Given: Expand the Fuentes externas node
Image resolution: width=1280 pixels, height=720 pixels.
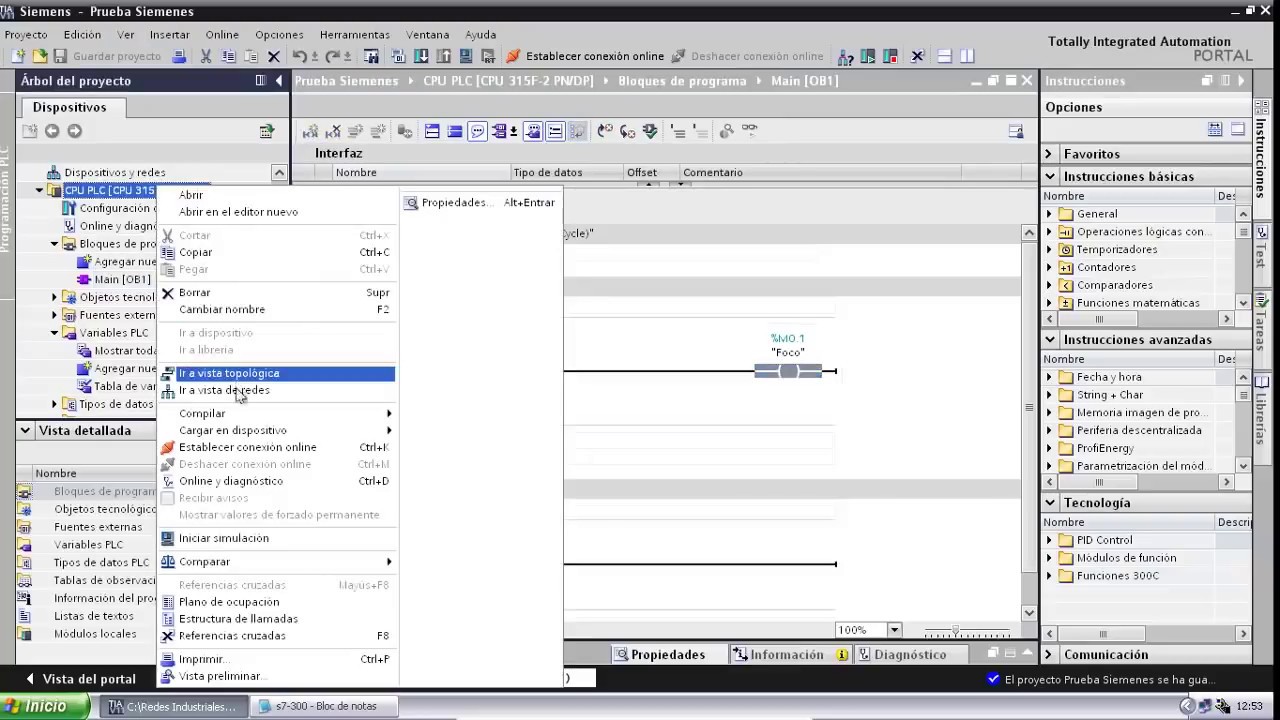Looking at the screenshot, I should [55, 315].
